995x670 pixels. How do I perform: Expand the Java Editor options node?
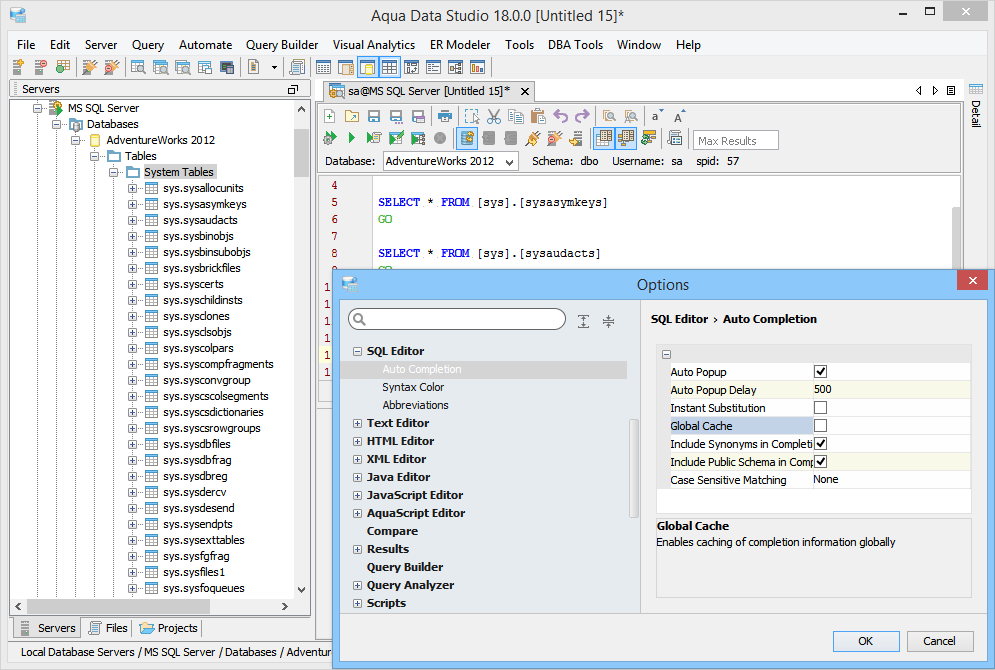coord(358,477)
